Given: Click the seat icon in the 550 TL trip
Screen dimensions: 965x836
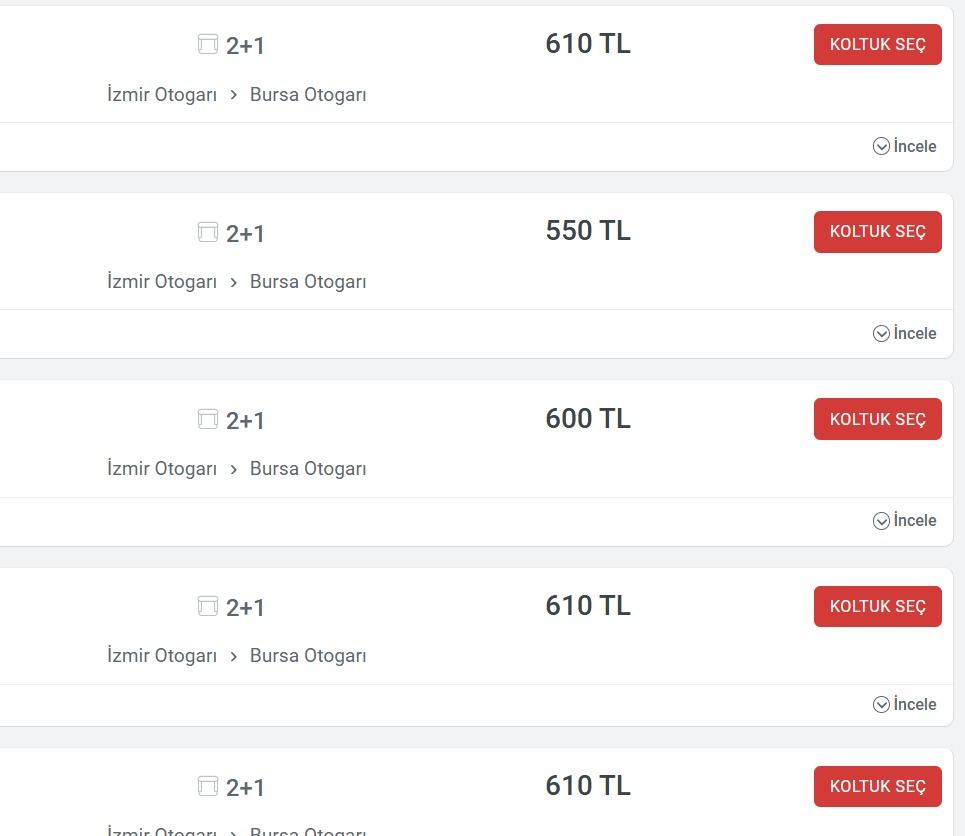Looking at the screenshot, I should coord(208,232).
